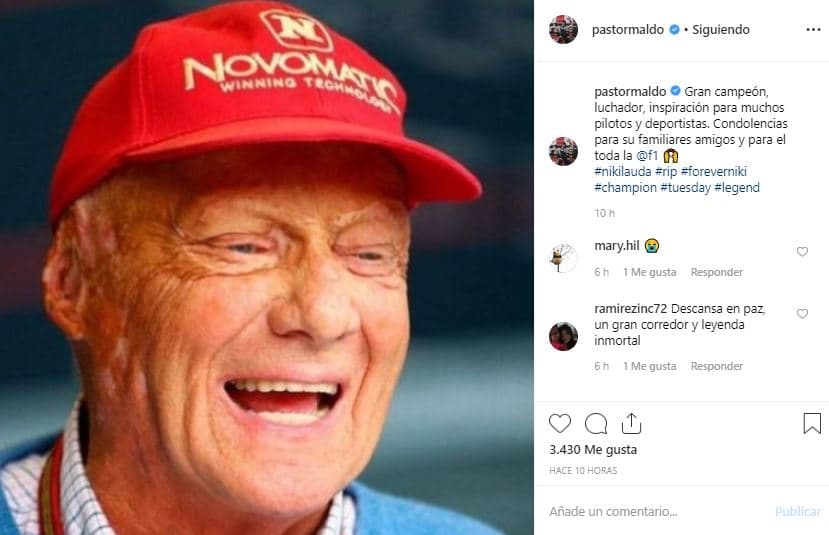Viewport: 829px width, 535px height.
Task: Open mary.hil's profile picture
Action: (563, 258)
